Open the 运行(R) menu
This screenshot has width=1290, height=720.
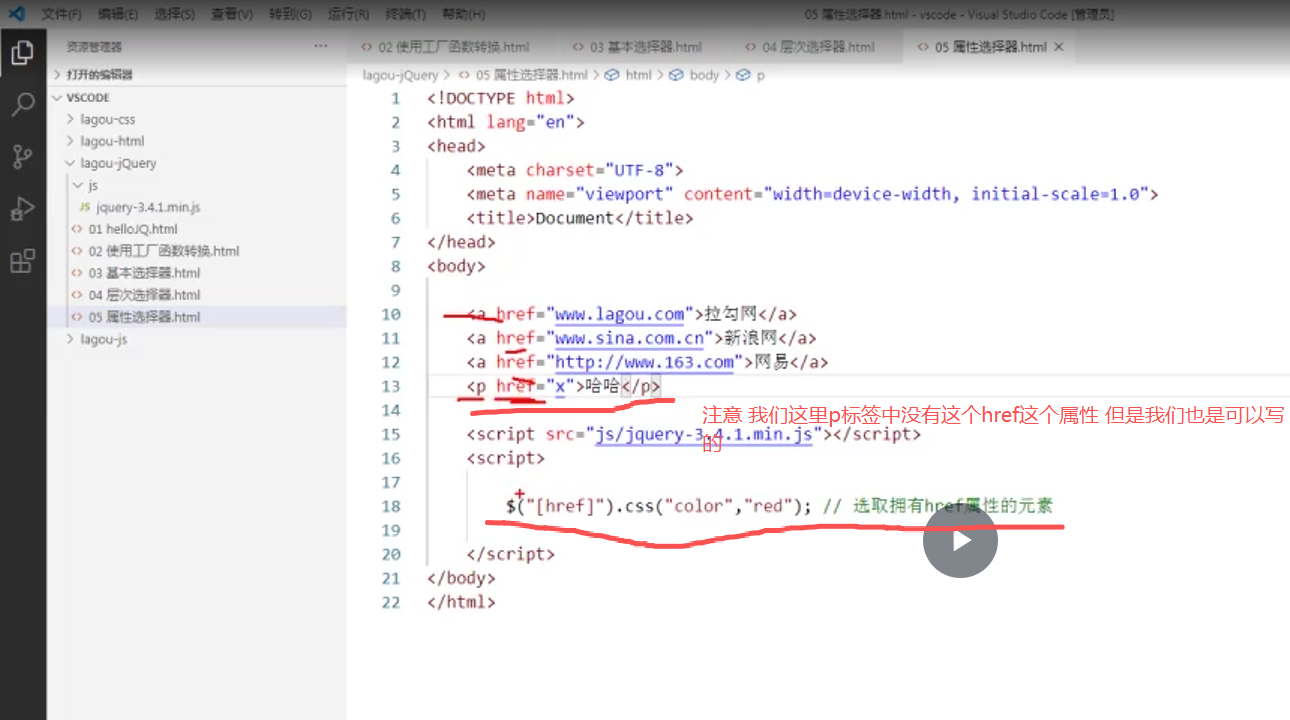(x=347, y=13)
